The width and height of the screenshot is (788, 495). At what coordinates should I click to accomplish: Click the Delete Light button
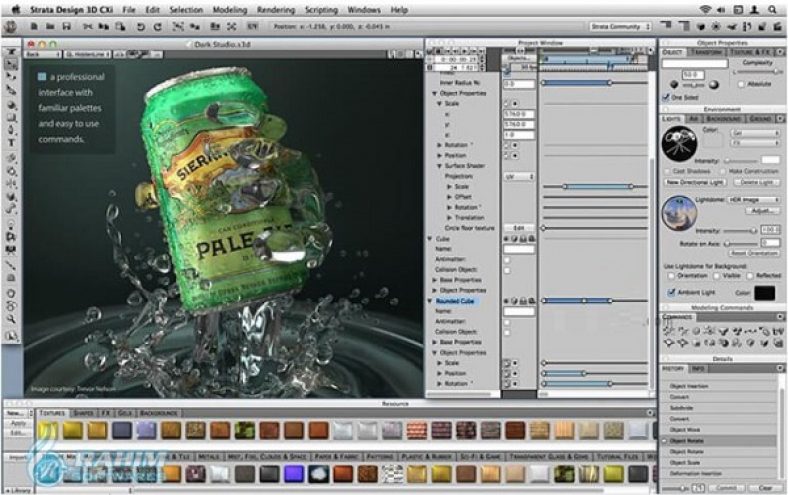pyautogui.click(x=756, y=183)
